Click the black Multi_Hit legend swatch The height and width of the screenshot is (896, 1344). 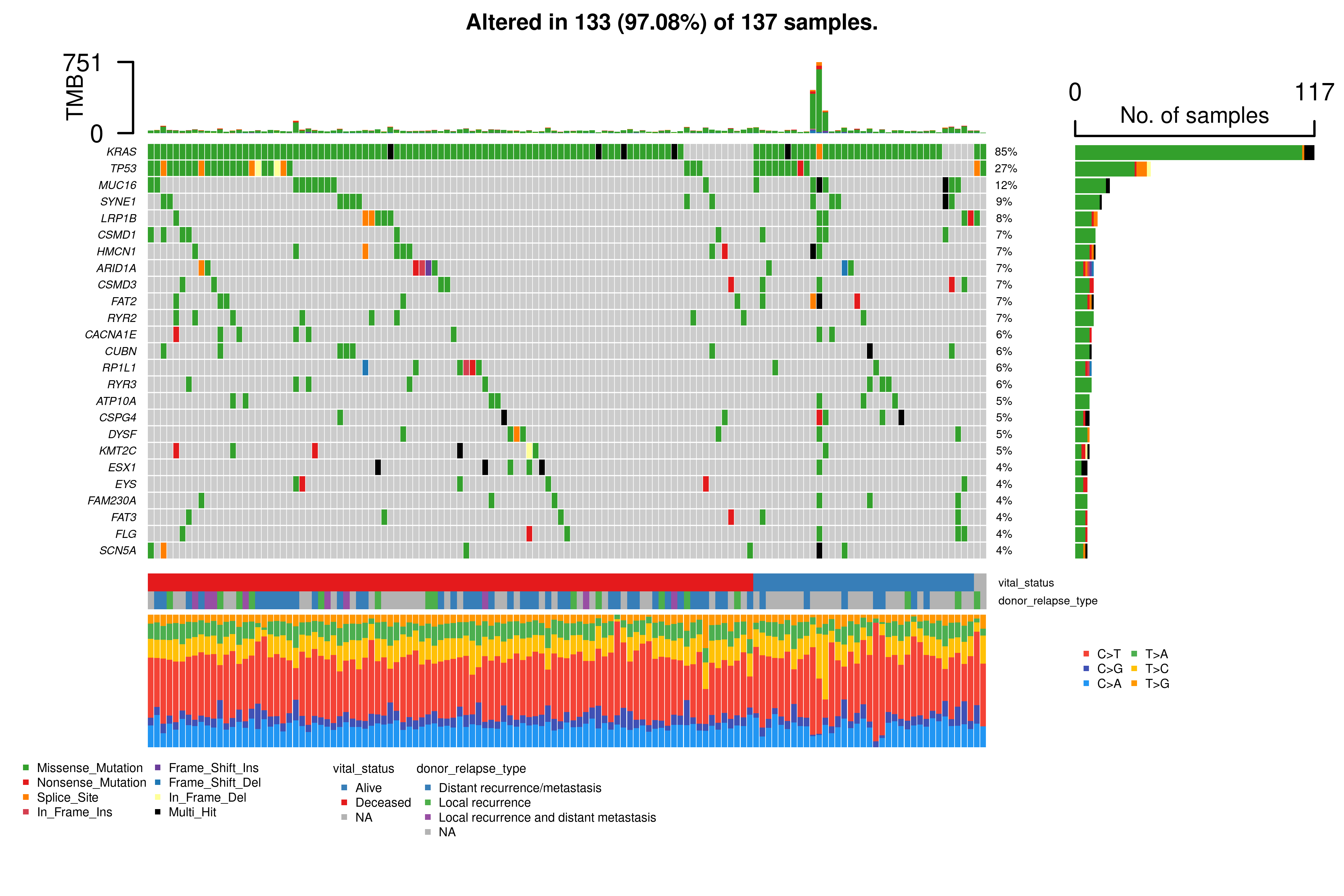pos(158,812)
